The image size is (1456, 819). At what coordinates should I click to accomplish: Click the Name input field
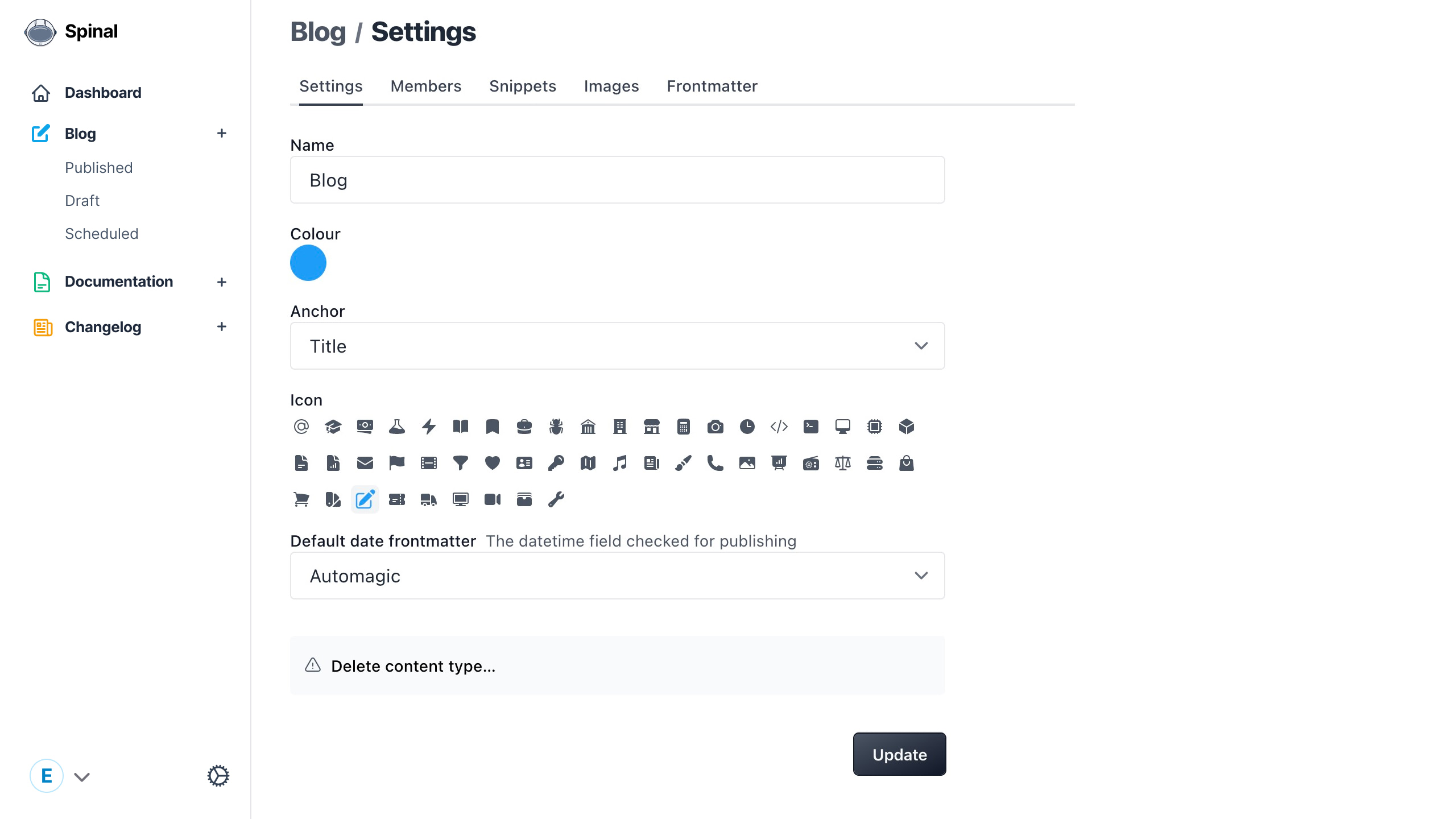pos(618,180)
